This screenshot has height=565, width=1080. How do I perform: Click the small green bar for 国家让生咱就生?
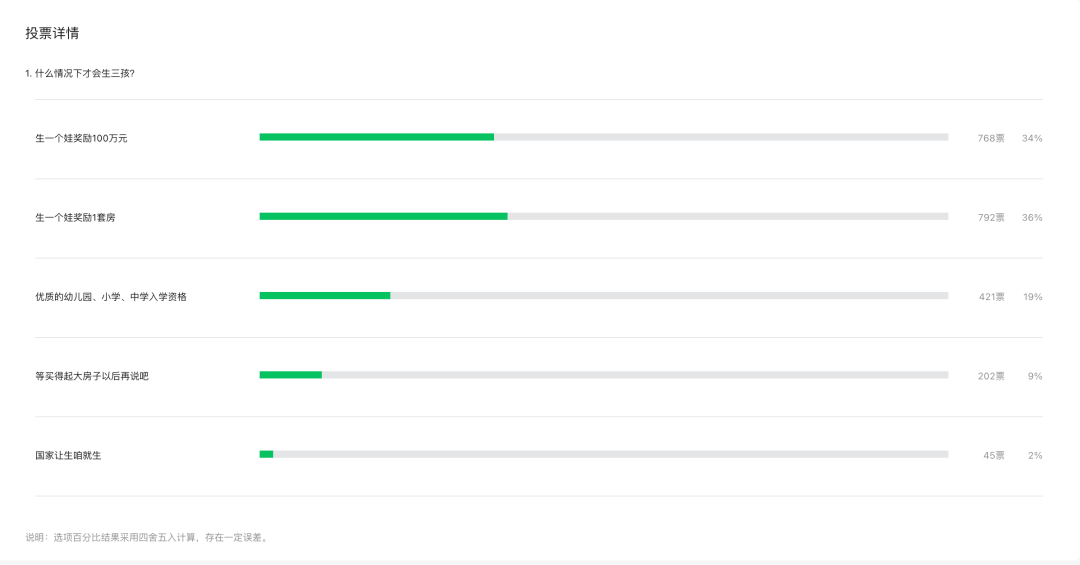coord(267,454)
